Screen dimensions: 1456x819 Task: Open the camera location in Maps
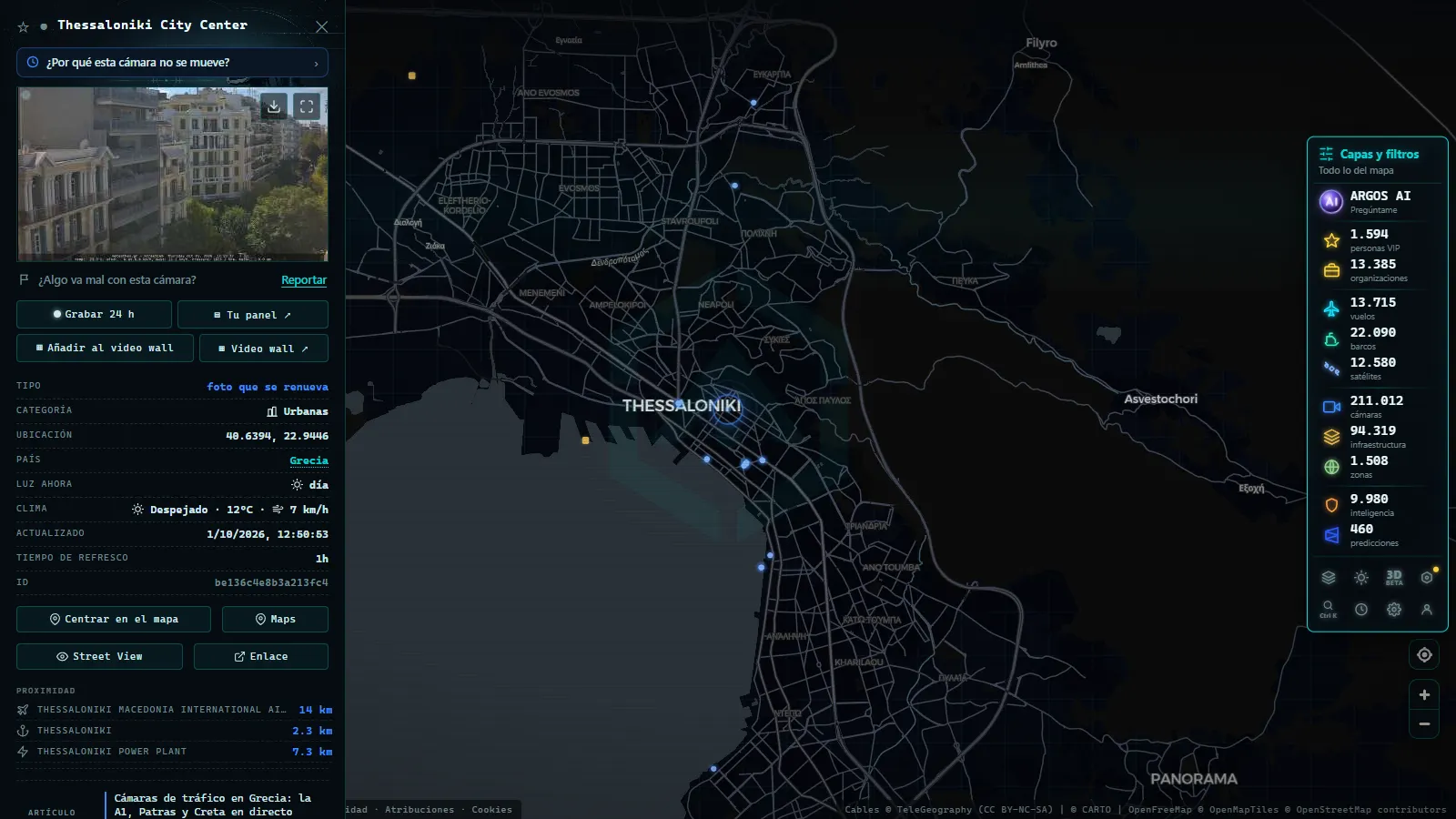[x=275, y=619]
